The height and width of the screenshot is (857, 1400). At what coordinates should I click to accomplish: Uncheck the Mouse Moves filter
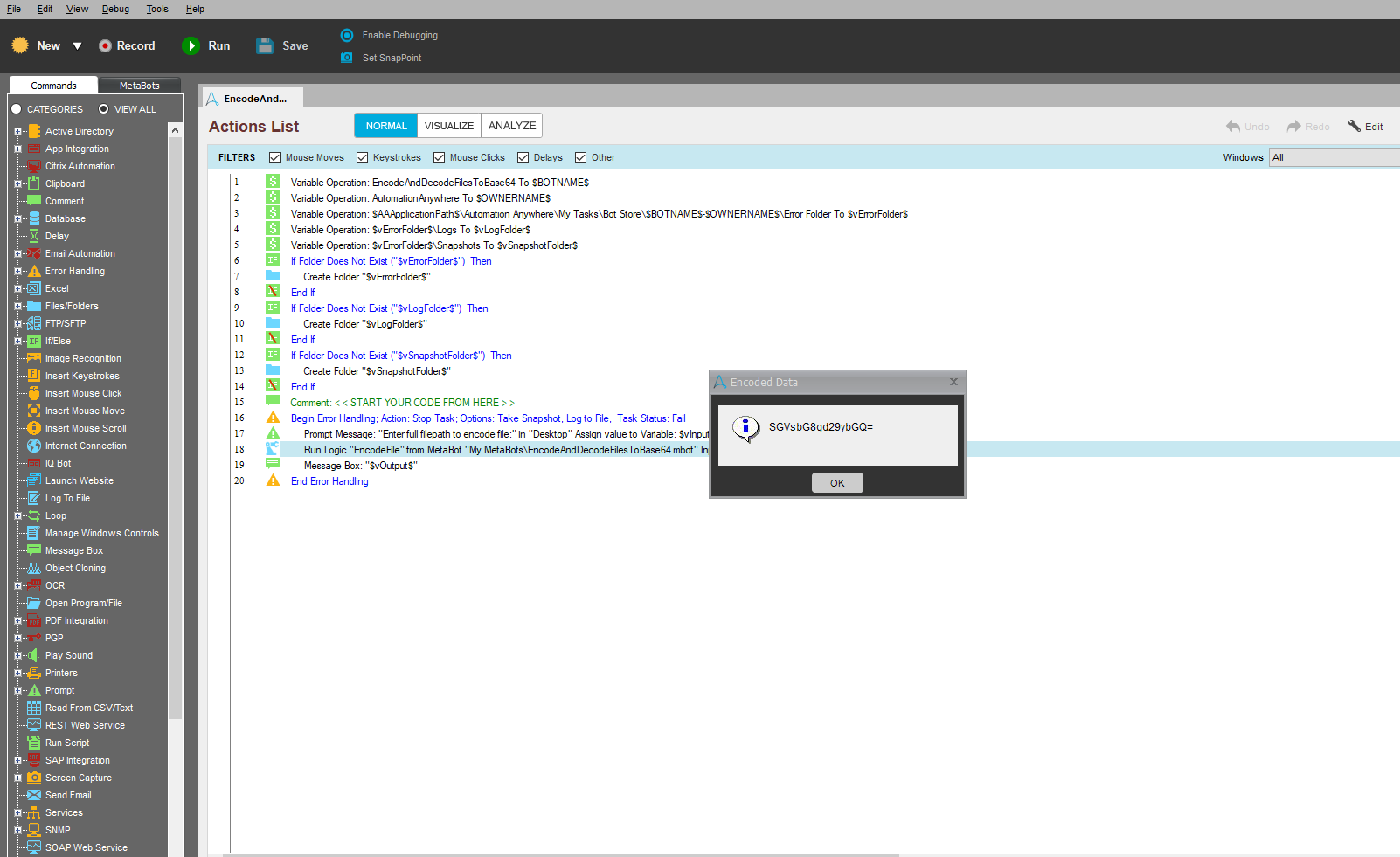tap(274, 158)
